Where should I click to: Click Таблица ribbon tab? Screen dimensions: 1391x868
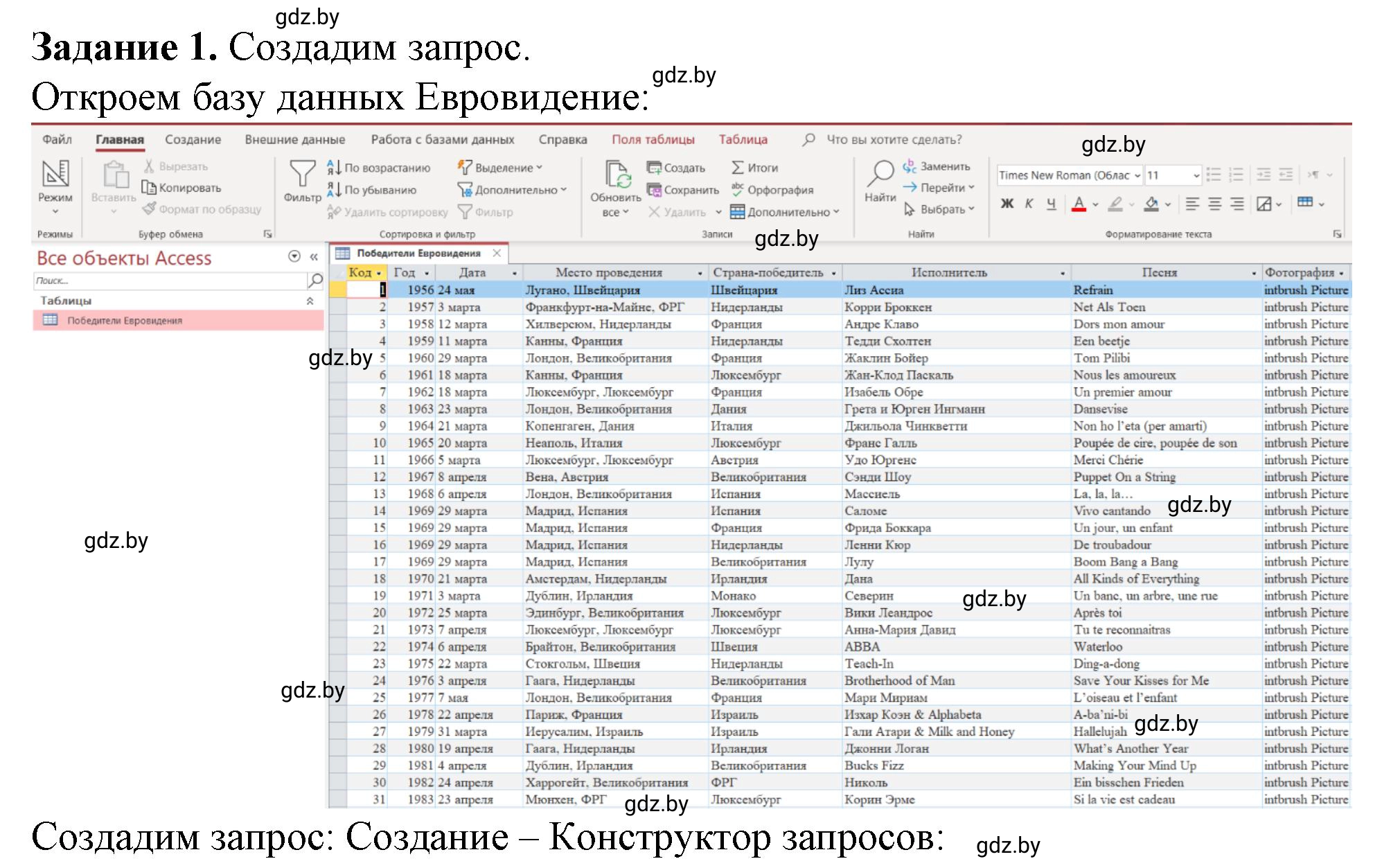(x=743, y=139)
